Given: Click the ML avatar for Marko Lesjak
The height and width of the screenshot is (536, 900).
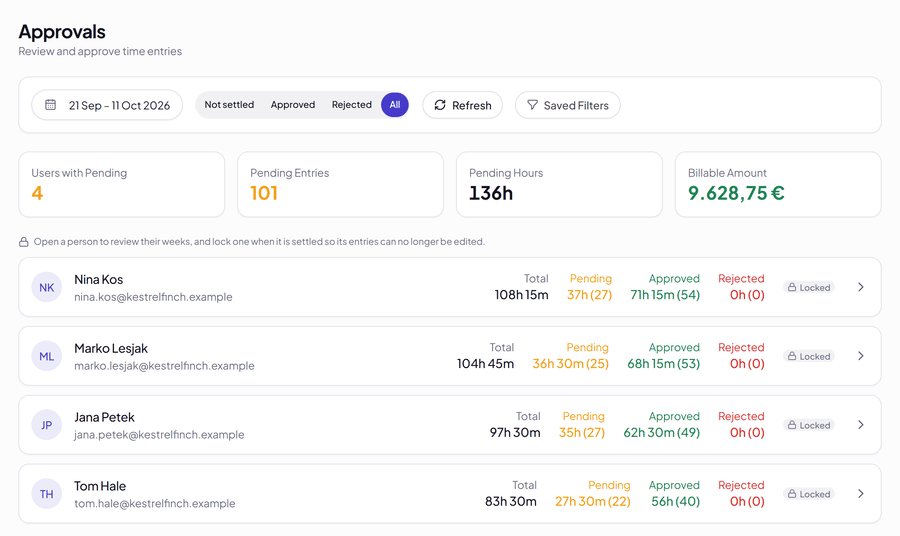Looking at the screenshot, I should [46, 356].
